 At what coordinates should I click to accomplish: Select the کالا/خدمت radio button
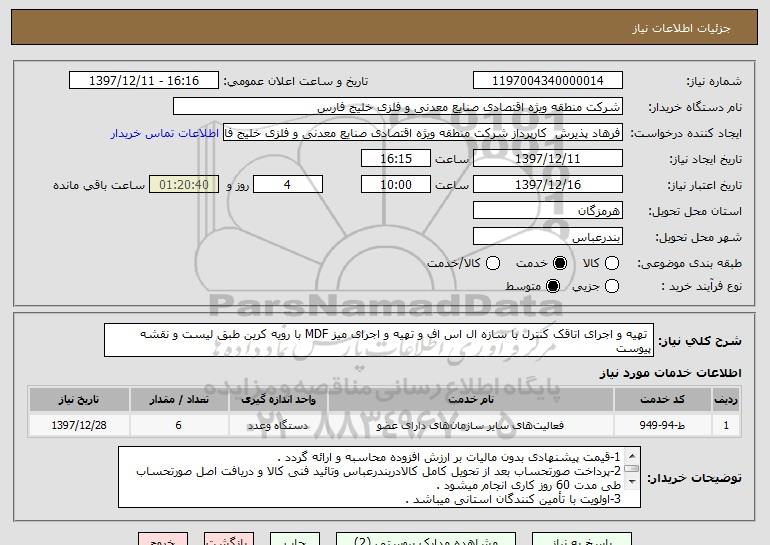tap(493, 263)
